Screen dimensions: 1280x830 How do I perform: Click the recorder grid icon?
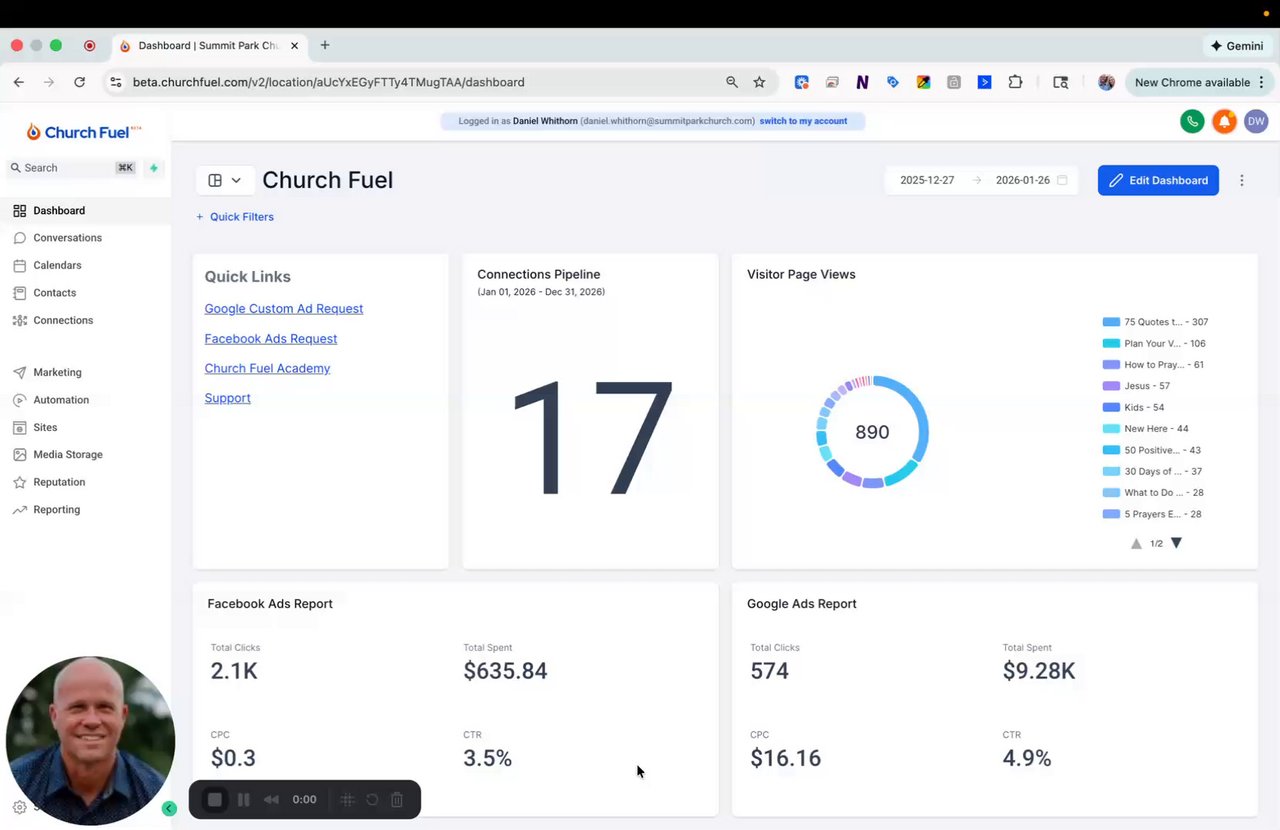347,800
